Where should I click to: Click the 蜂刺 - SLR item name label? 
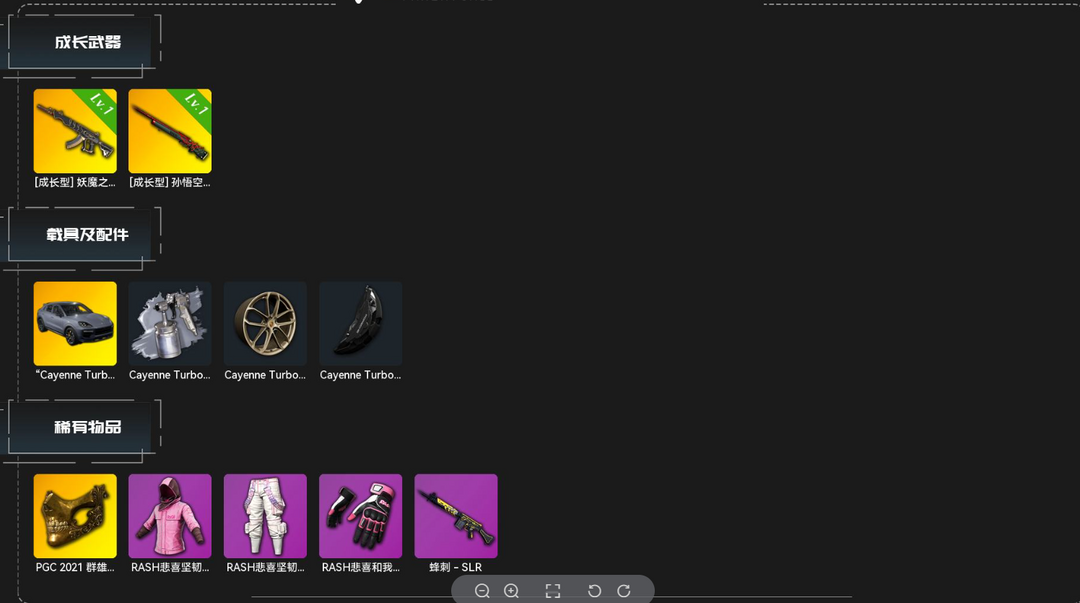point(456,567)
